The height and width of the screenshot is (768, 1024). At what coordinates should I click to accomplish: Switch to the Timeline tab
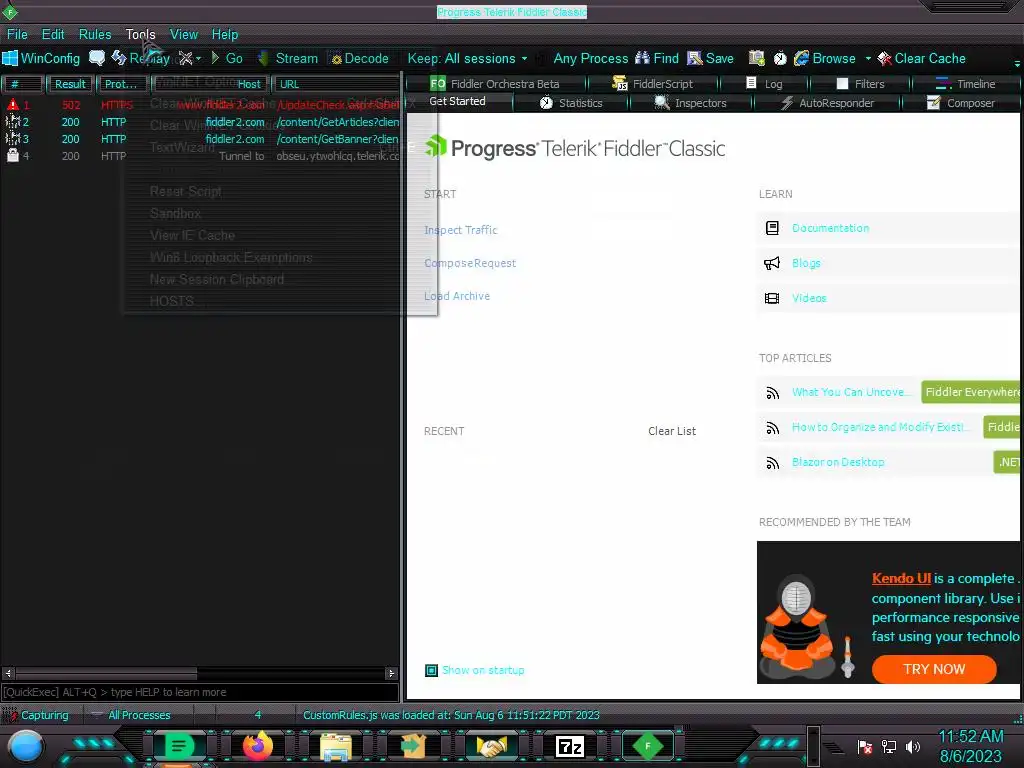965,84
